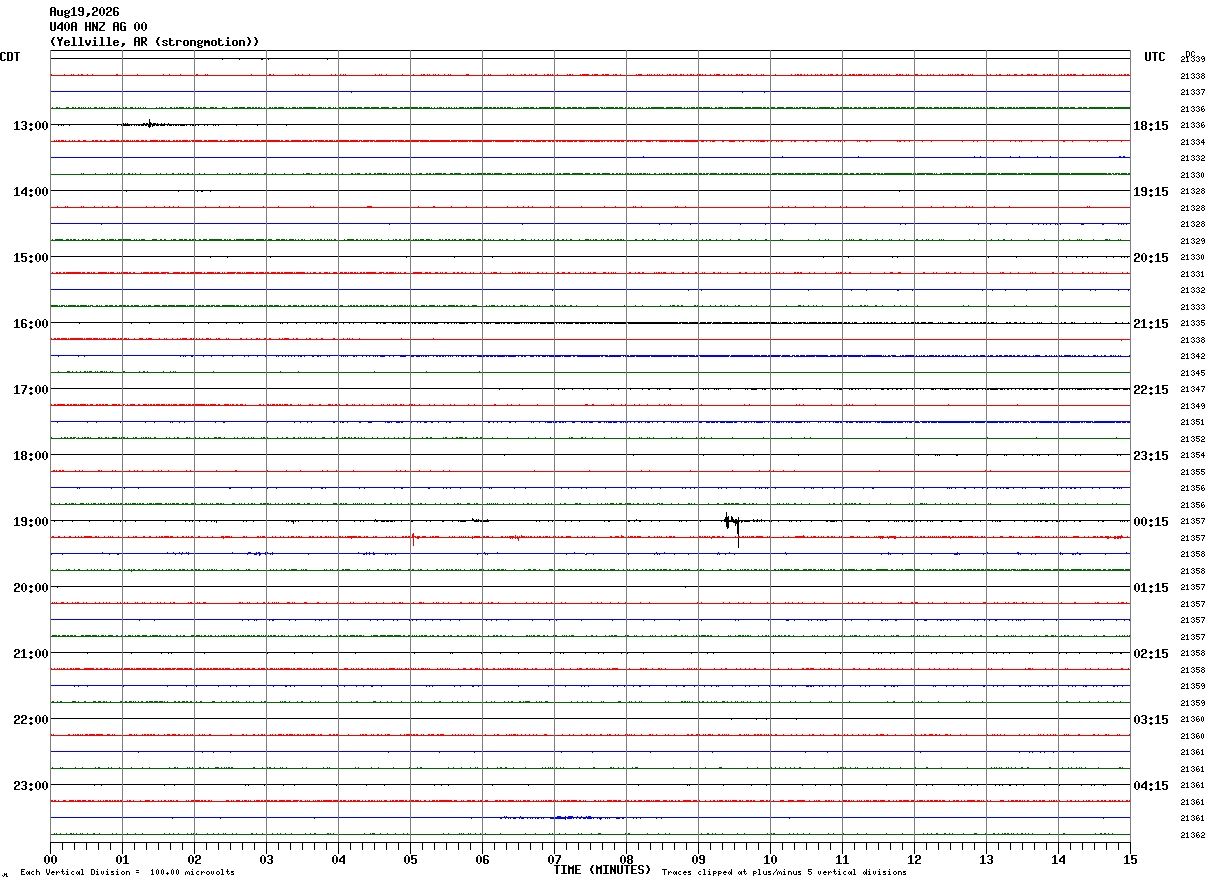This screenshot has height=886, width=1210.
Task: Select the DC offset value 21342
Action: pos(1193,357)
